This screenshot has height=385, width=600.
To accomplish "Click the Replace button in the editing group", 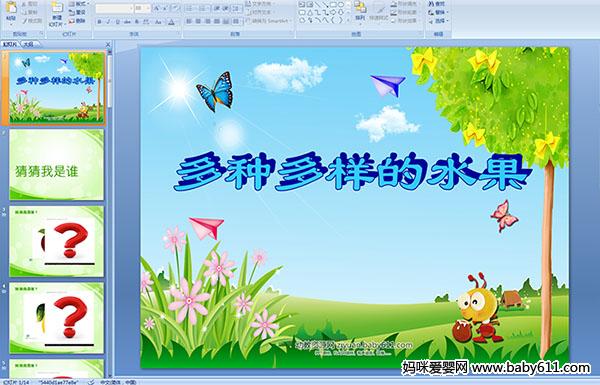I will (438, 12).
